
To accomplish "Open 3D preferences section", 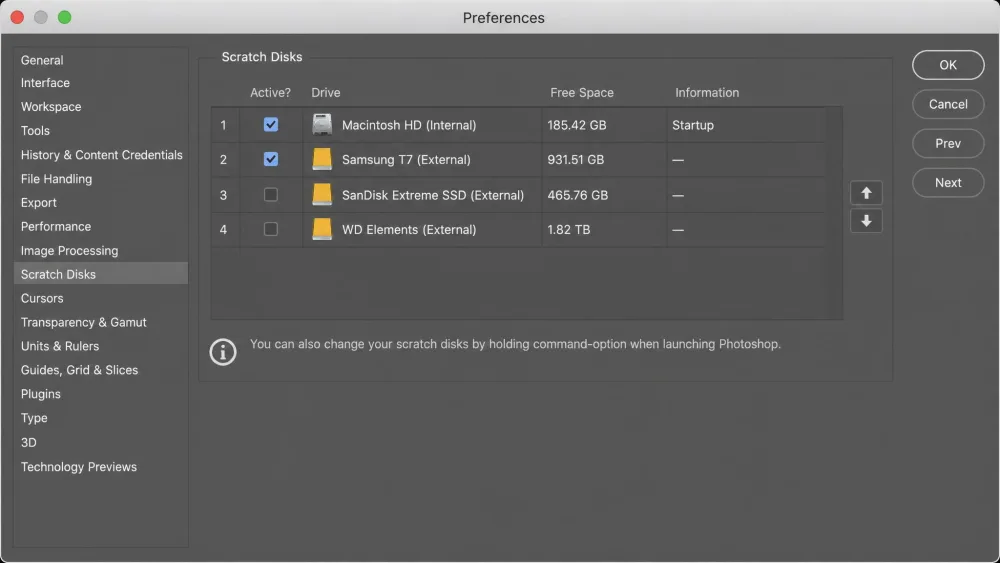I will [29, 442].
